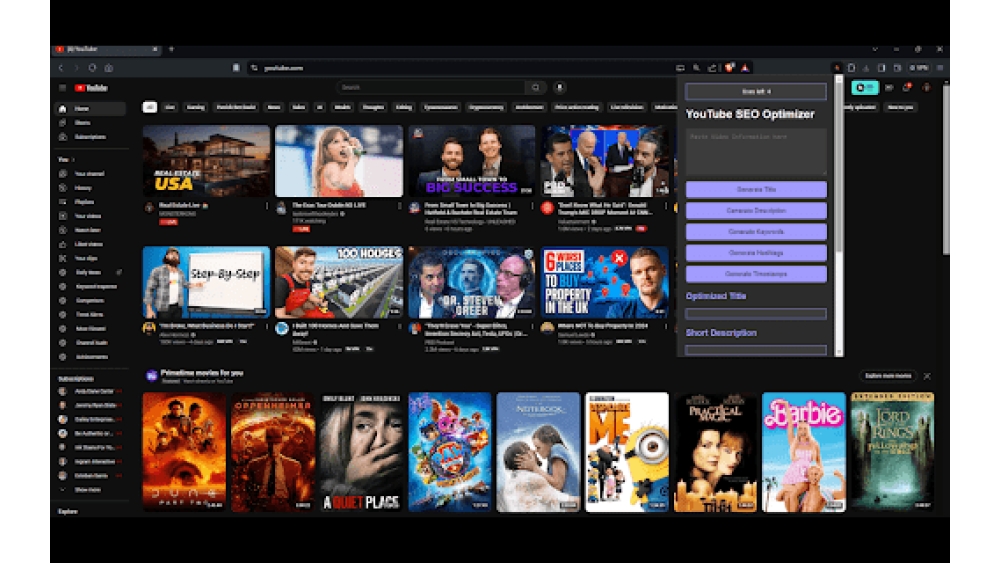1000x563 pixels.
Task: Open the 100 Houses video options menu
Action: point(399,326)
